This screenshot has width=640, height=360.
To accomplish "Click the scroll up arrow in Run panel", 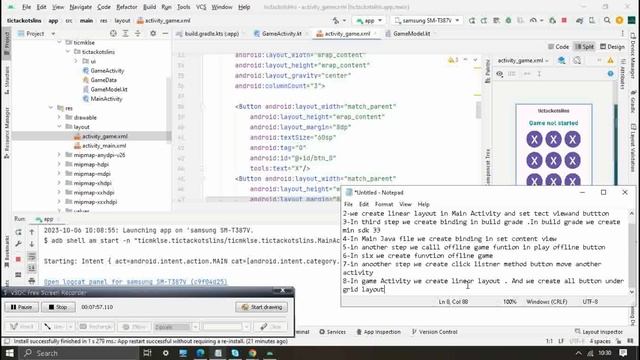I will pos(32,232).
